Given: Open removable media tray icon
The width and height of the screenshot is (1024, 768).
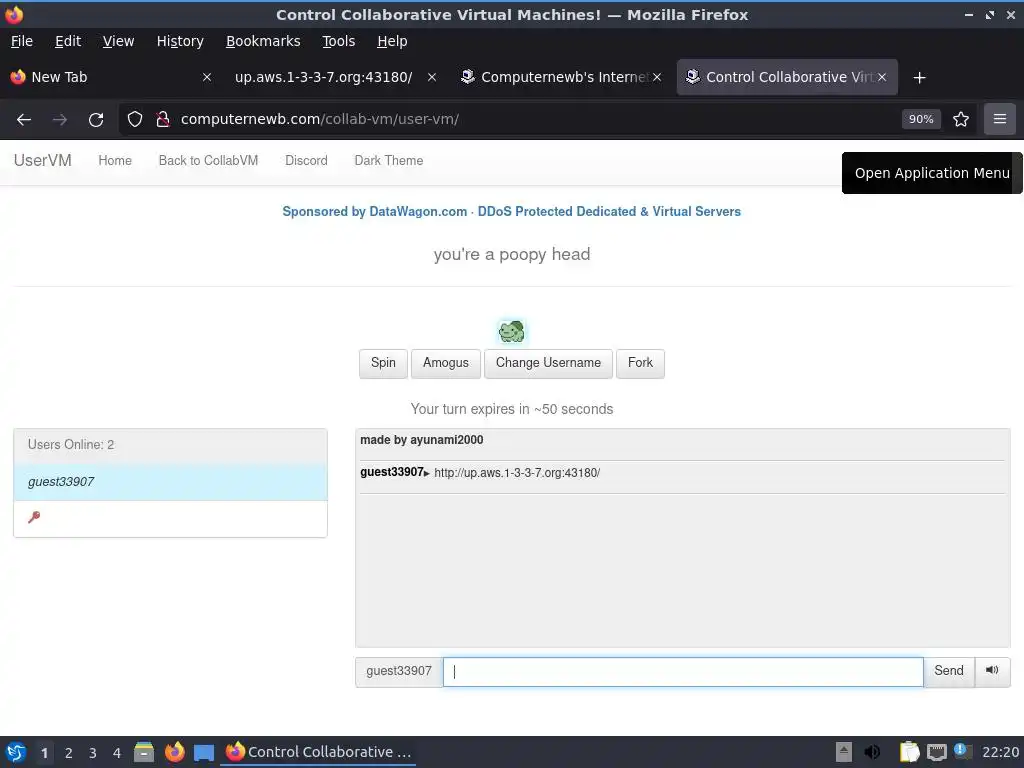Looking at the screenshot, I should [x=844, y=752].
